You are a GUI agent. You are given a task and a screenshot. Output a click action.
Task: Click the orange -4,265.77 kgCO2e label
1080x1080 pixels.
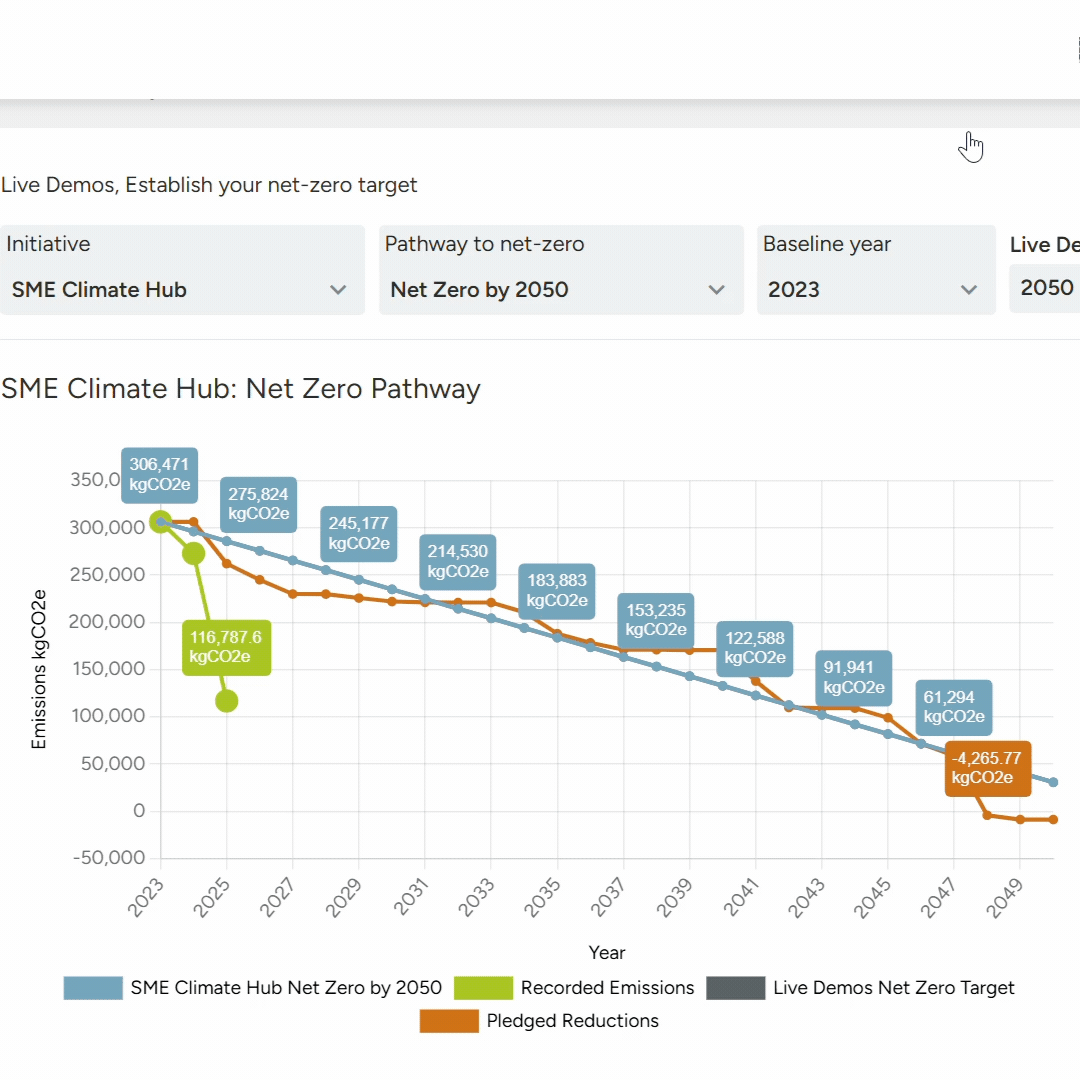click(x=988, y=769)
